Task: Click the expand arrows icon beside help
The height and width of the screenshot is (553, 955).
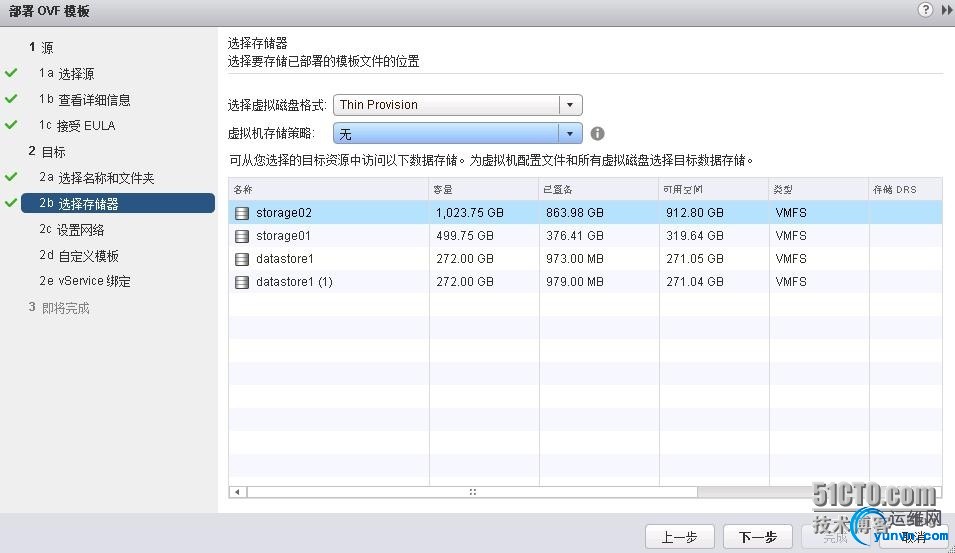Action: pyautogui.click(x=946, y=10)
